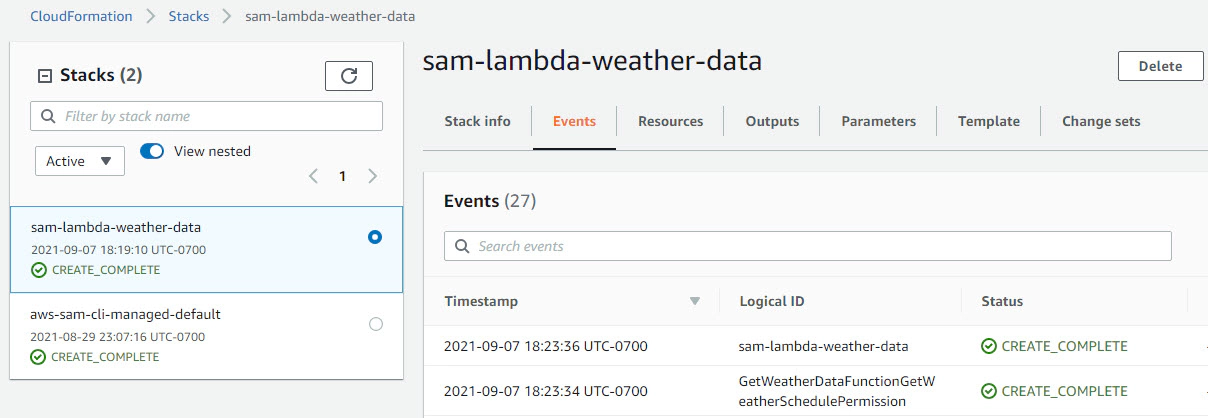This screenshot has height=418, width=1208.
Task: Select the 18:23:36 timestamp cell
Action: pyautogui.click(x=546, y=347)
